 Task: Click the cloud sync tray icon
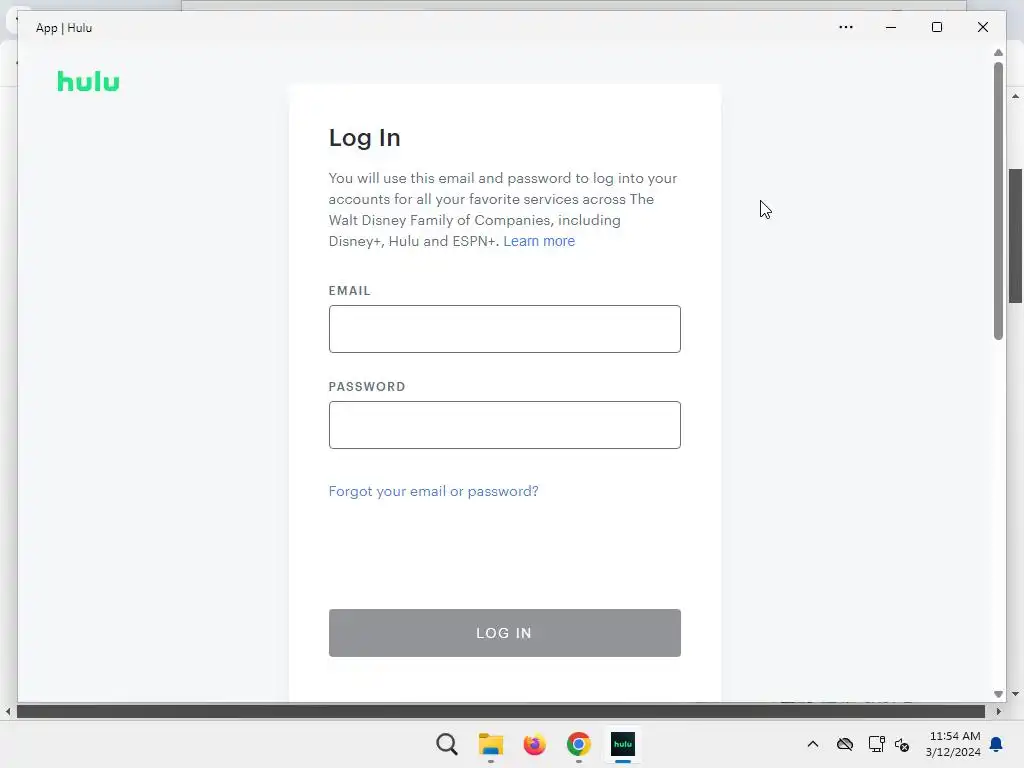click(x=844, y=744)
